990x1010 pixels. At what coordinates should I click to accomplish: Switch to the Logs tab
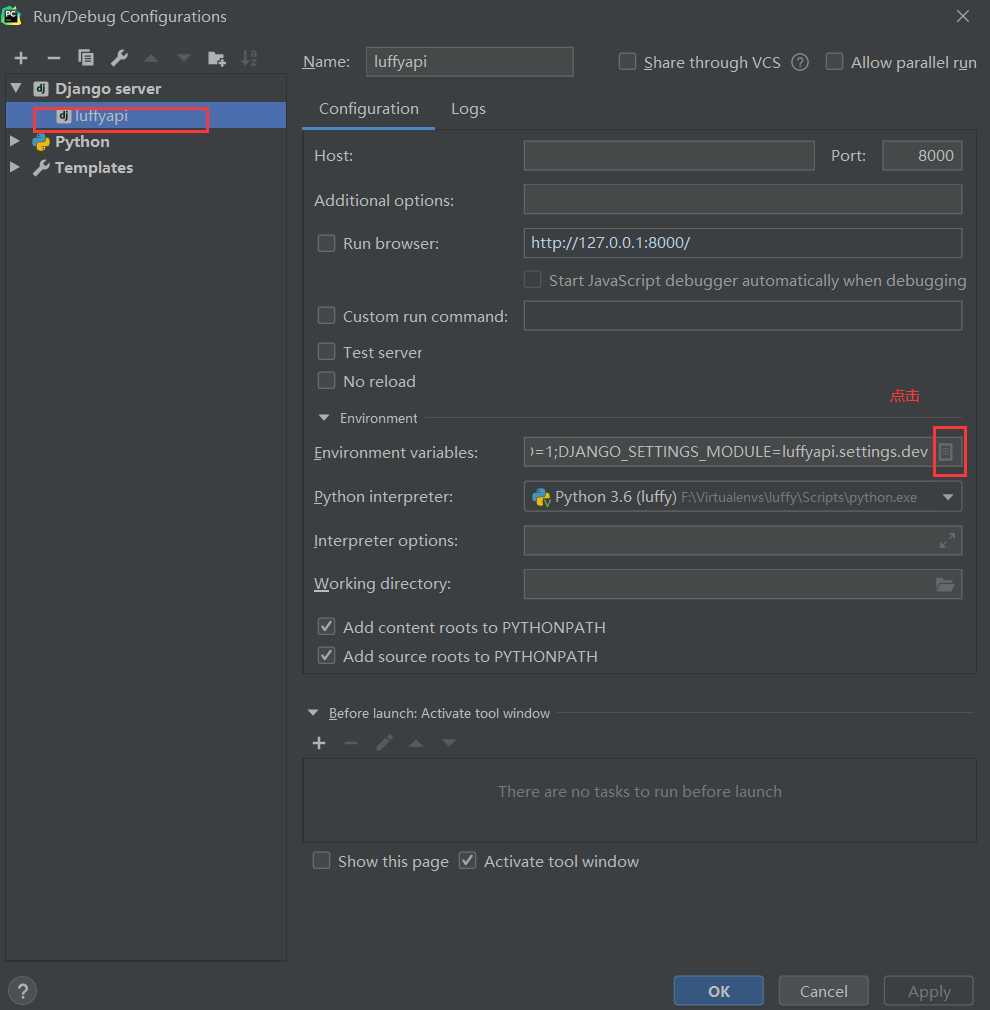pos(468,109)
